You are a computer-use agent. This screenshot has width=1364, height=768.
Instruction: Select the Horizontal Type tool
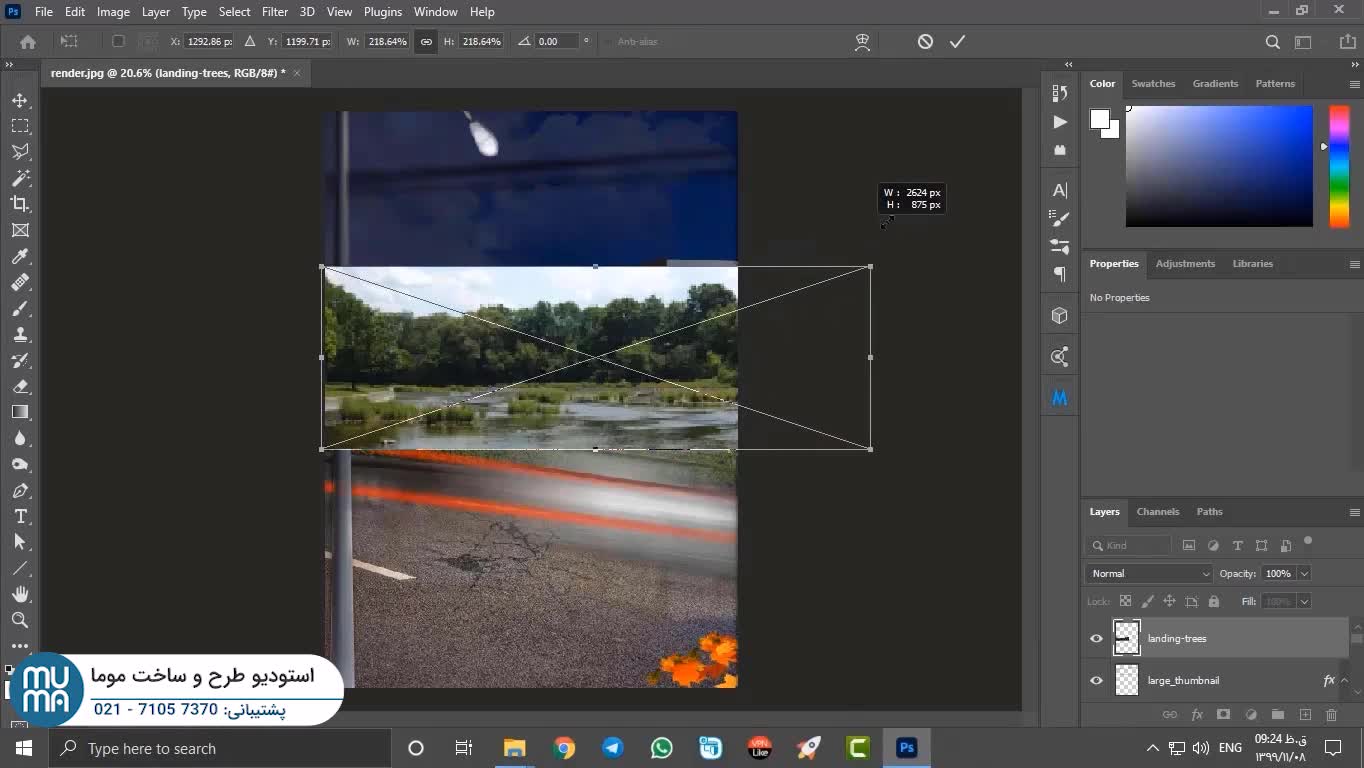click(20, 516)
